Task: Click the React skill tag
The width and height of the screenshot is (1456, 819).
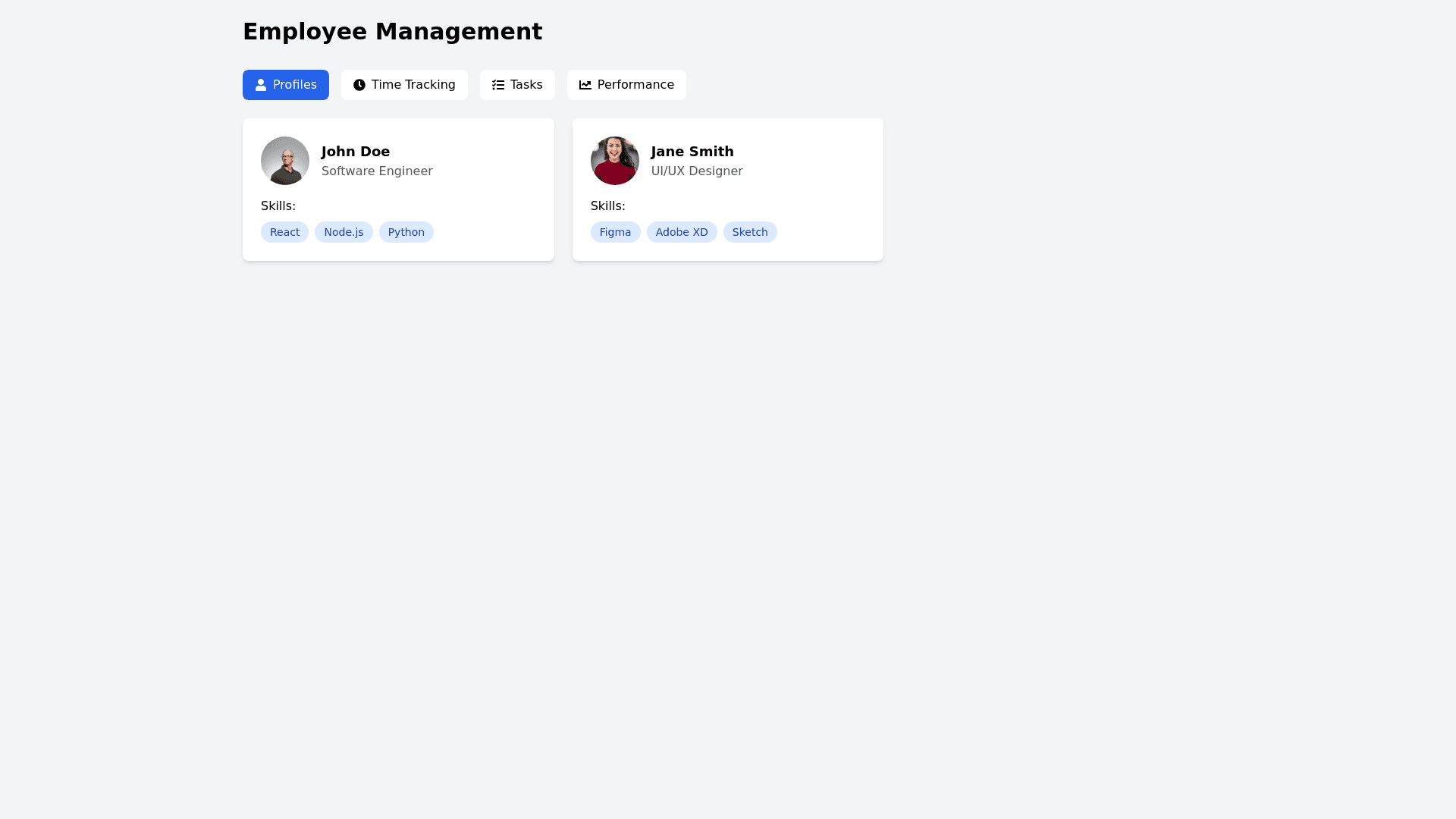Action: point(284,232)
